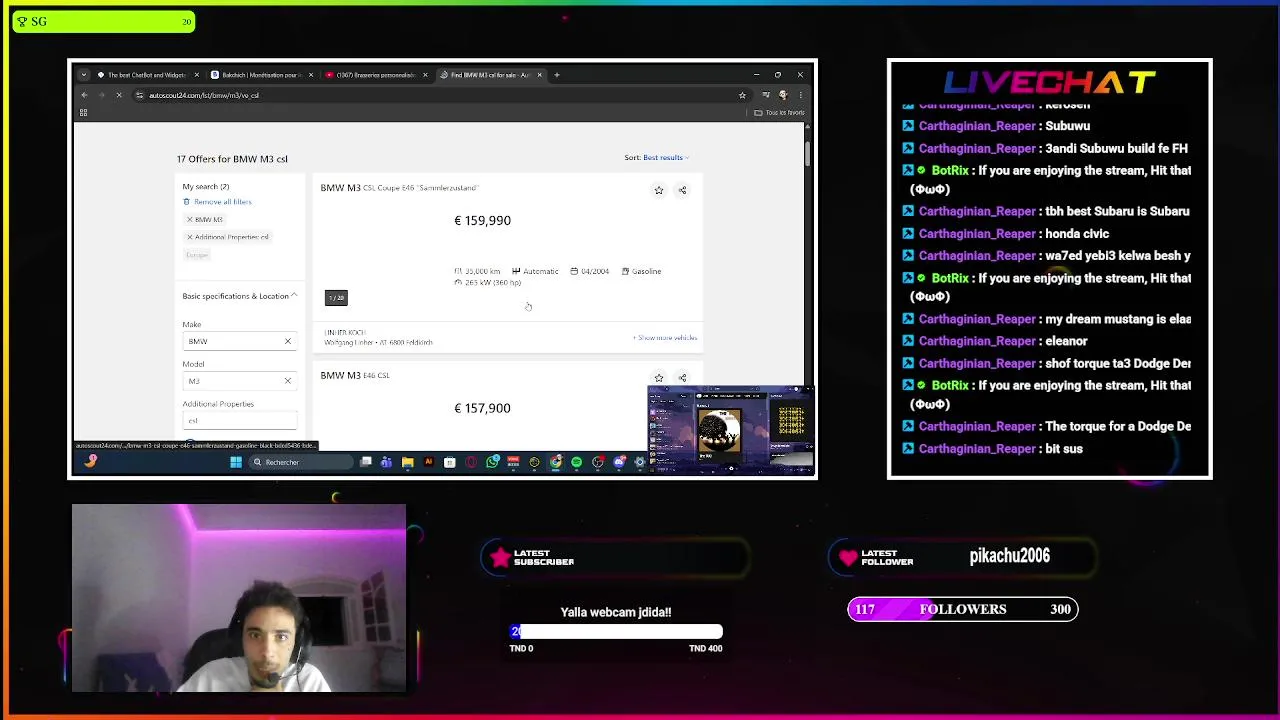
Task: Open the browser profile avatar
Action: pyautogui.click(x=783, y=95)
